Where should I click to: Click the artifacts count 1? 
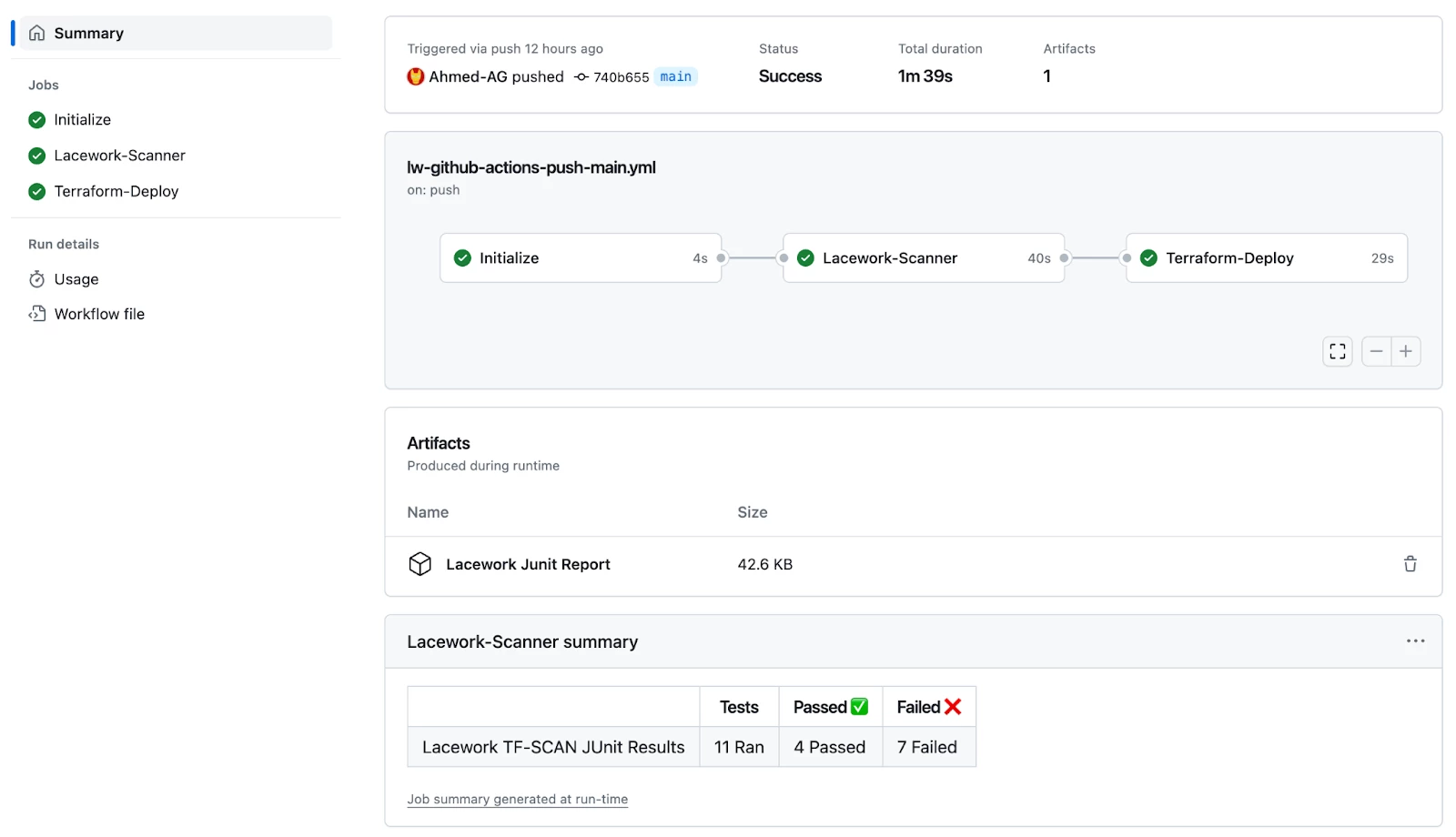coord(1046,76)
